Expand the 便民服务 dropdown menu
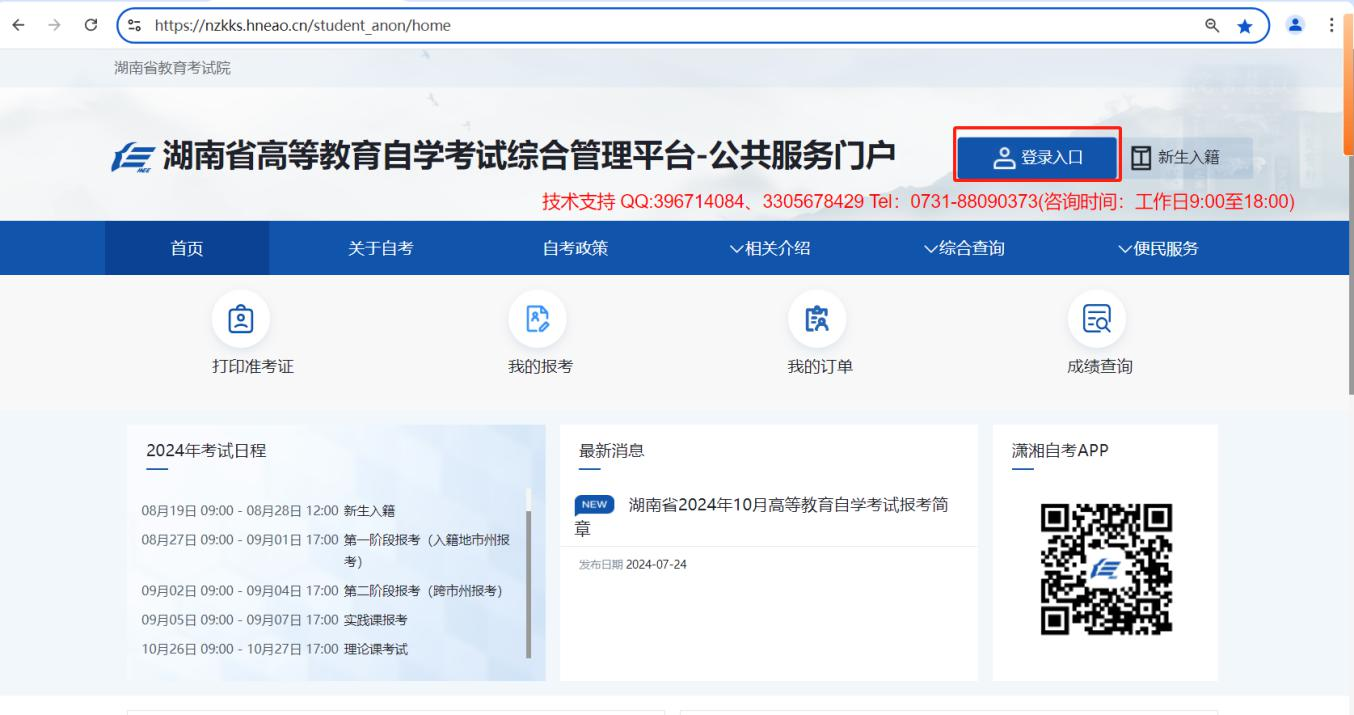 coord(1158,249)
